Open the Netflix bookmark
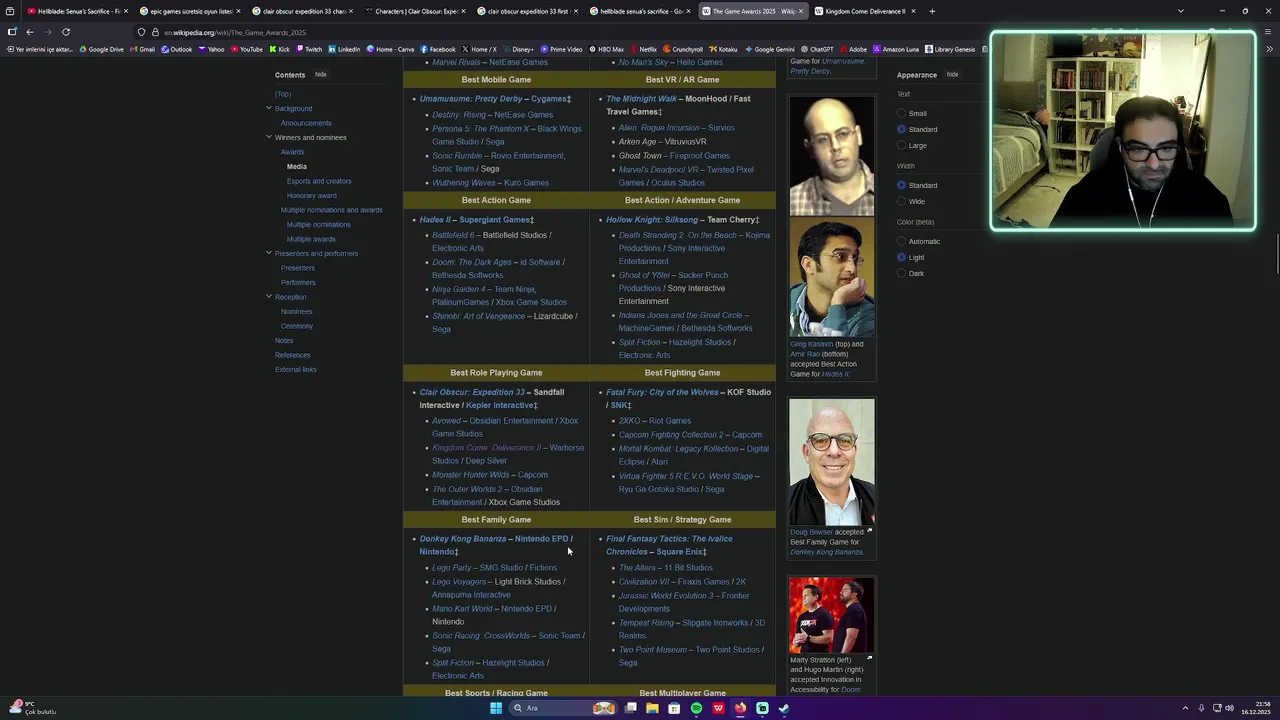Viewport: 1280px width, 720px height. [643, 49]
